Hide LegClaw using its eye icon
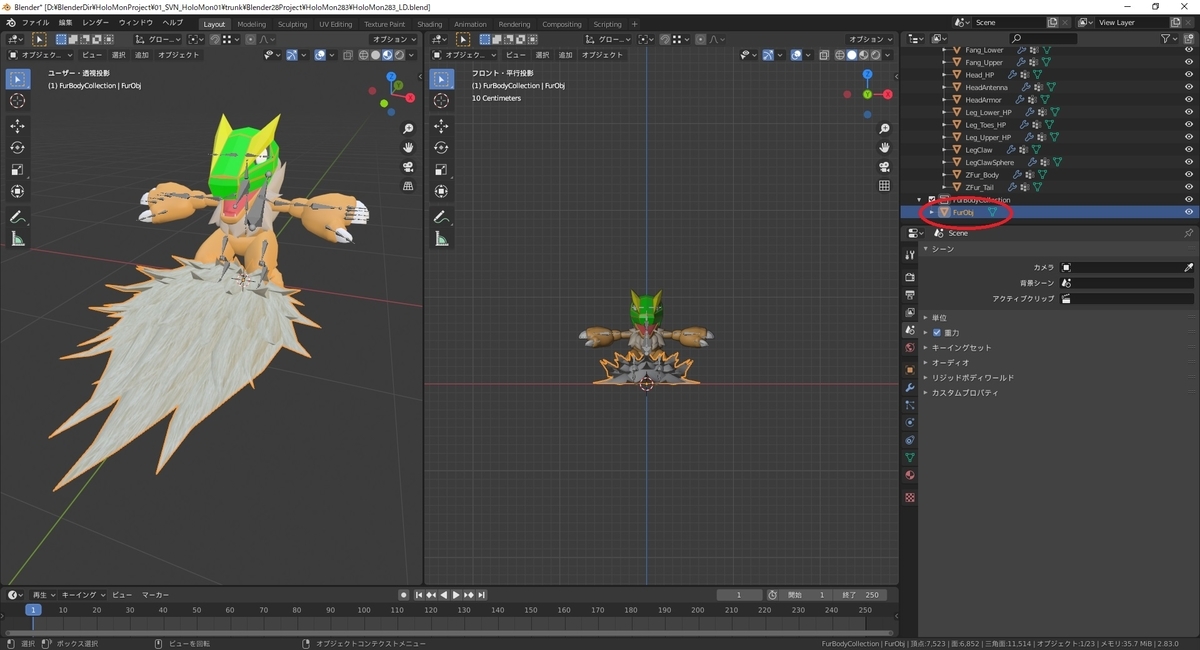The width and height of the screenshot is (1200, 650). coord(1189,150)
